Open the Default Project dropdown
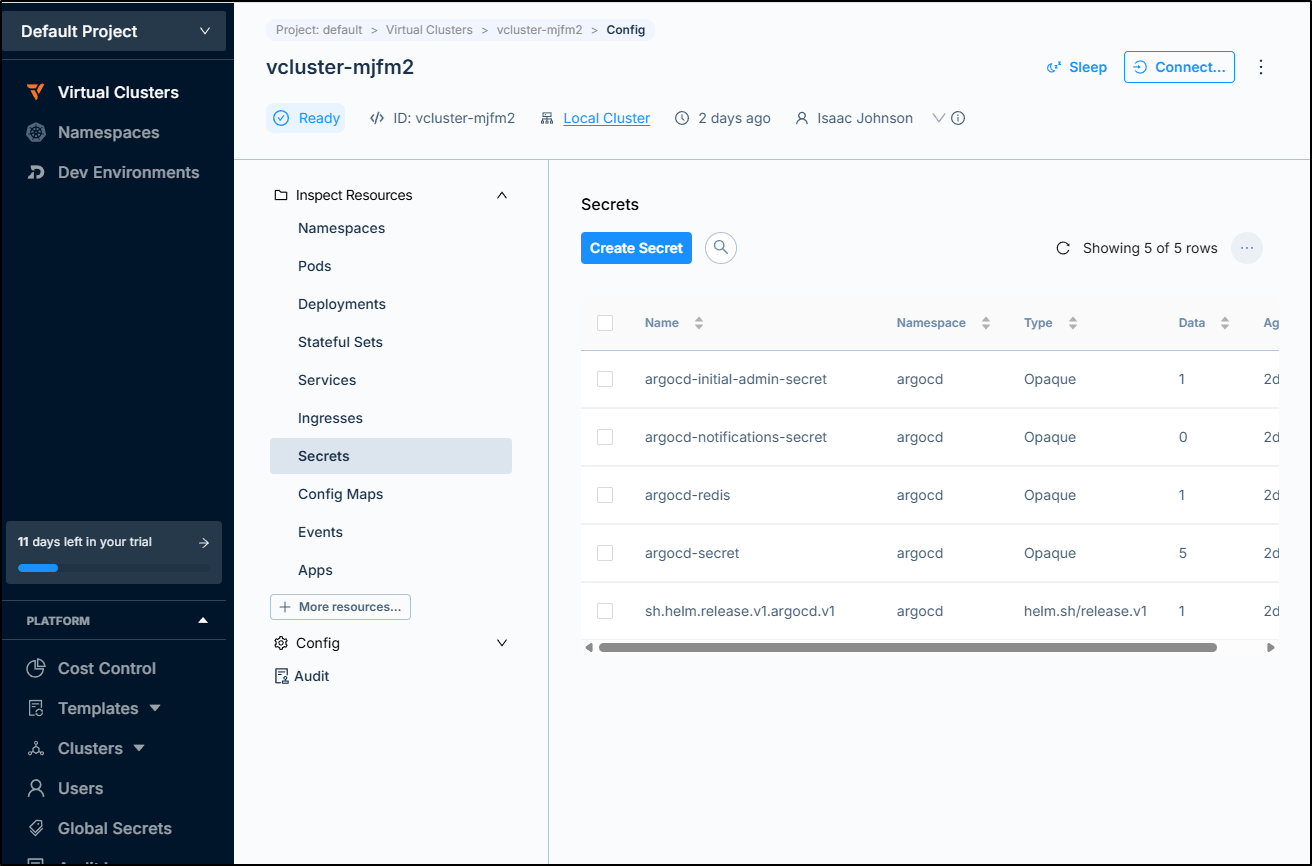The height and width of the screenshot is (866, 1312). pos(115,31)
